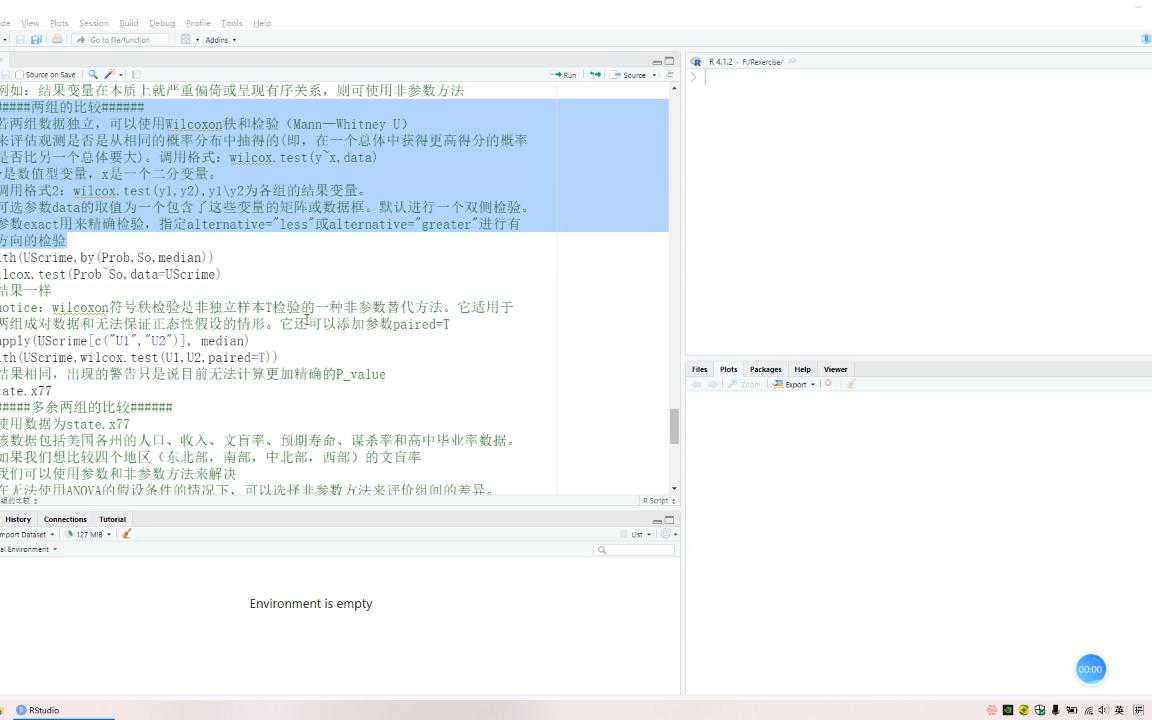
Task: Click the Go to file/function search box
Action: (120, 40)
